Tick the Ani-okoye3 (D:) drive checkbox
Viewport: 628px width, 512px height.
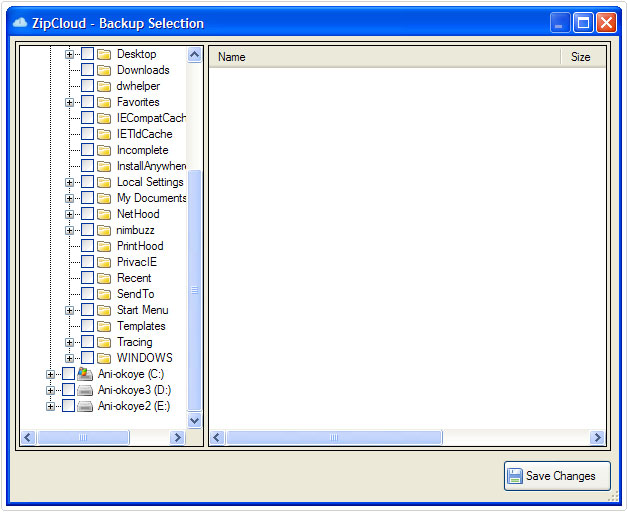click(68, 389)
